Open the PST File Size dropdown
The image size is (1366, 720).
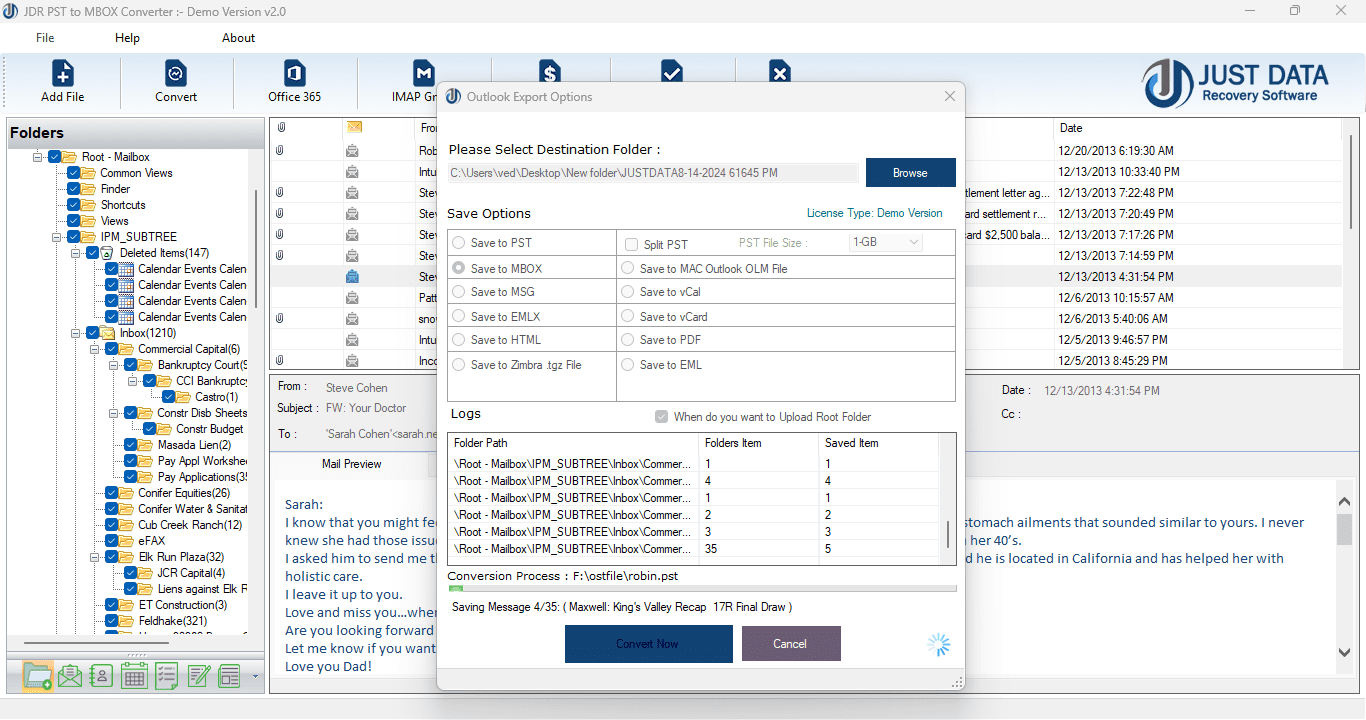[x=886, y=243]
